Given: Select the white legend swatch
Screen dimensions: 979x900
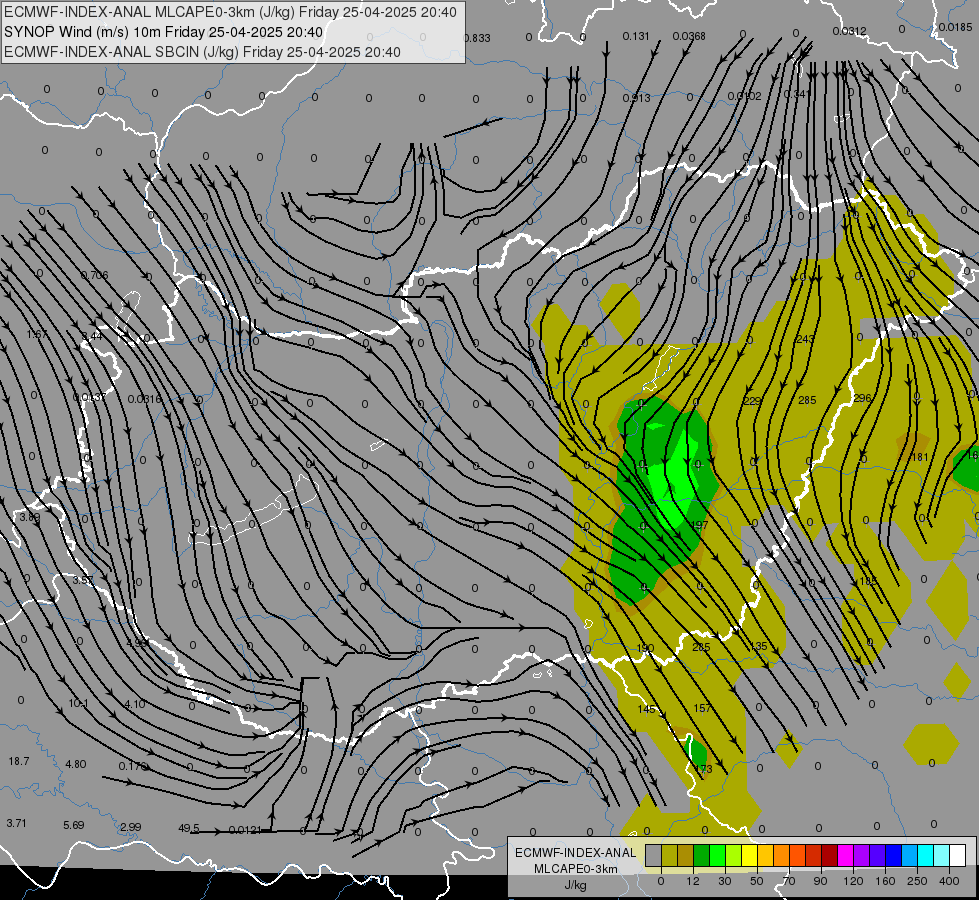Looking at the screenshot, I should tap(957, 855).
